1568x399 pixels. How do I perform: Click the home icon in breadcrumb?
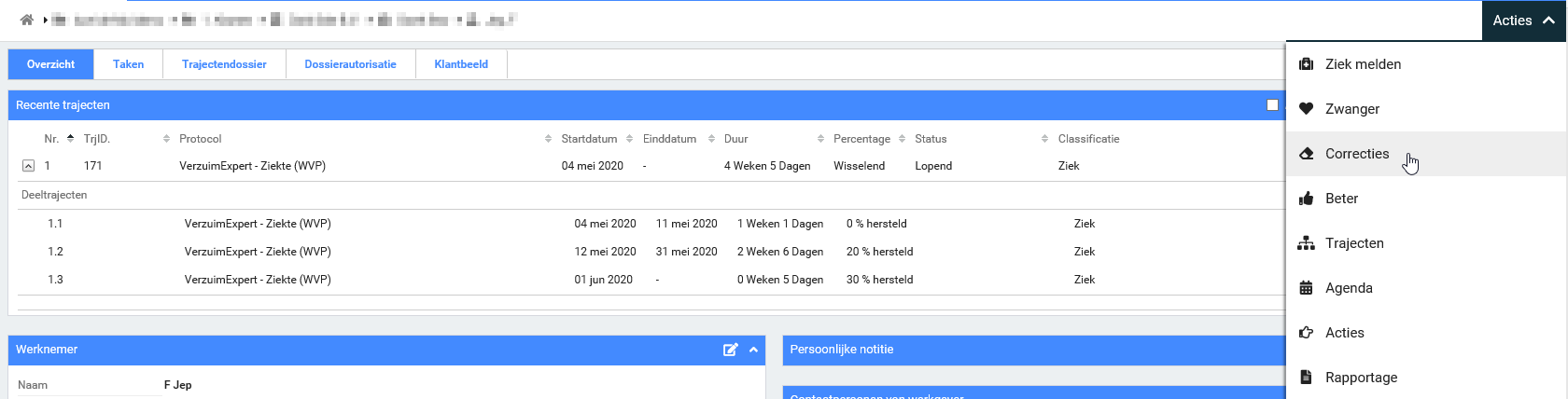[x=27, y=20]
